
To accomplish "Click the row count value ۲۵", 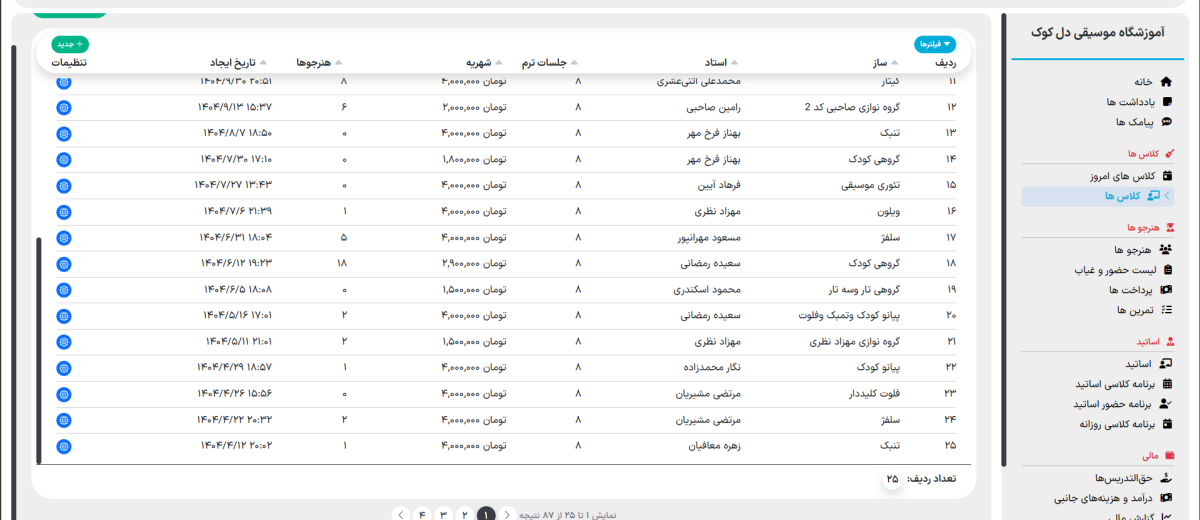I will point(892,479).
